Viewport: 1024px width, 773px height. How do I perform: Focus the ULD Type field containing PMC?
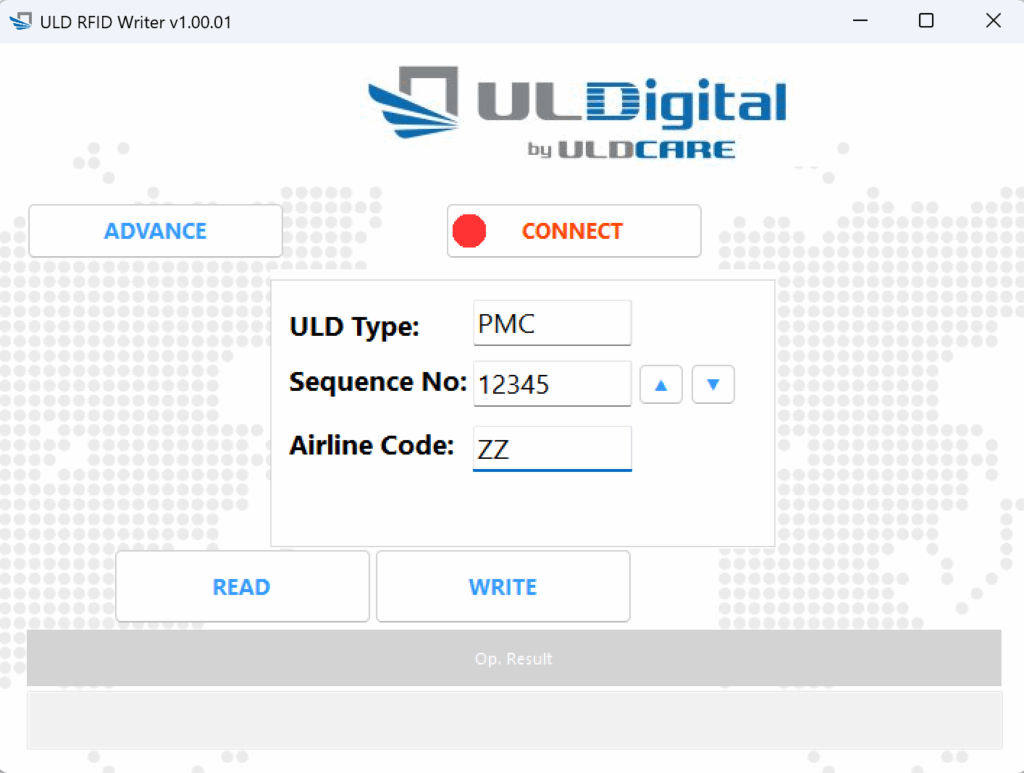pos(552,324)
